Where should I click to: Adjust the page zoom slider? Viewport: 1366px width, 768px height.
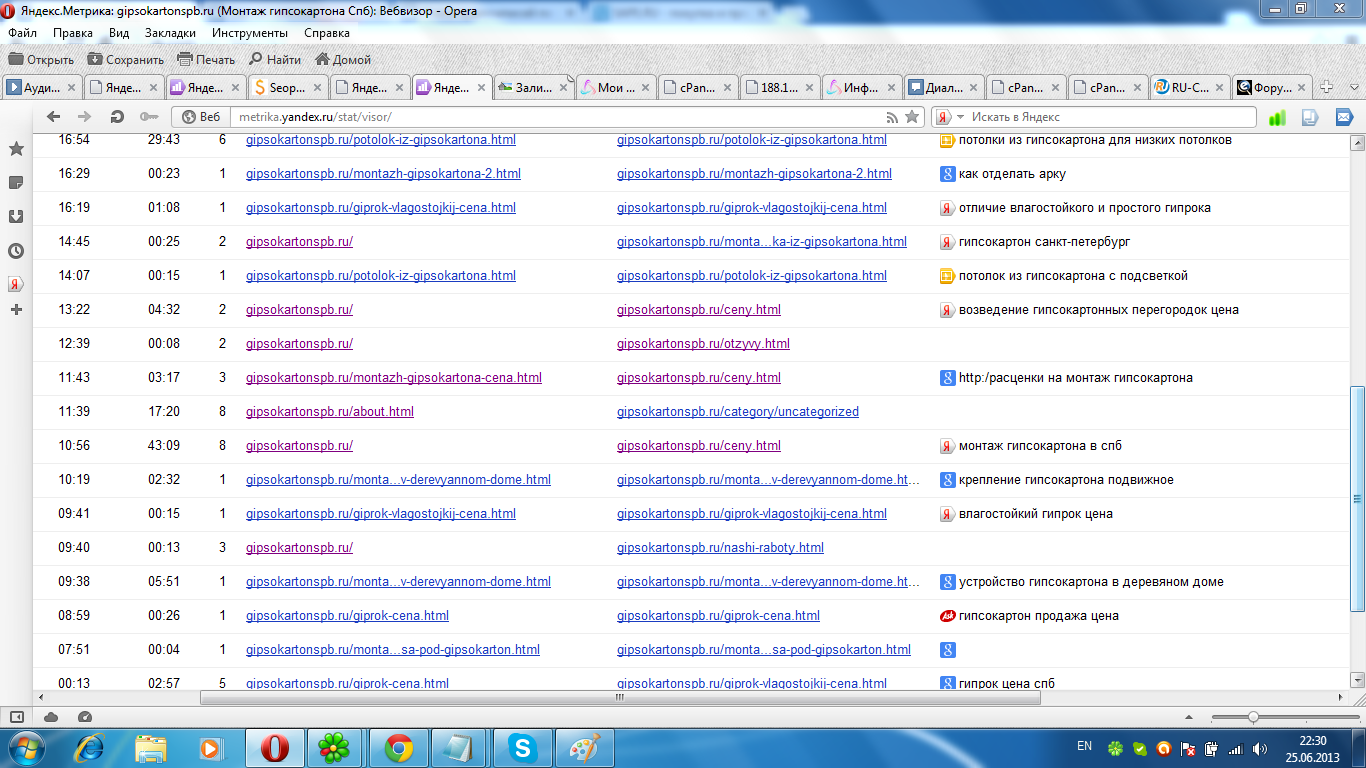(x=1253, y=717)
